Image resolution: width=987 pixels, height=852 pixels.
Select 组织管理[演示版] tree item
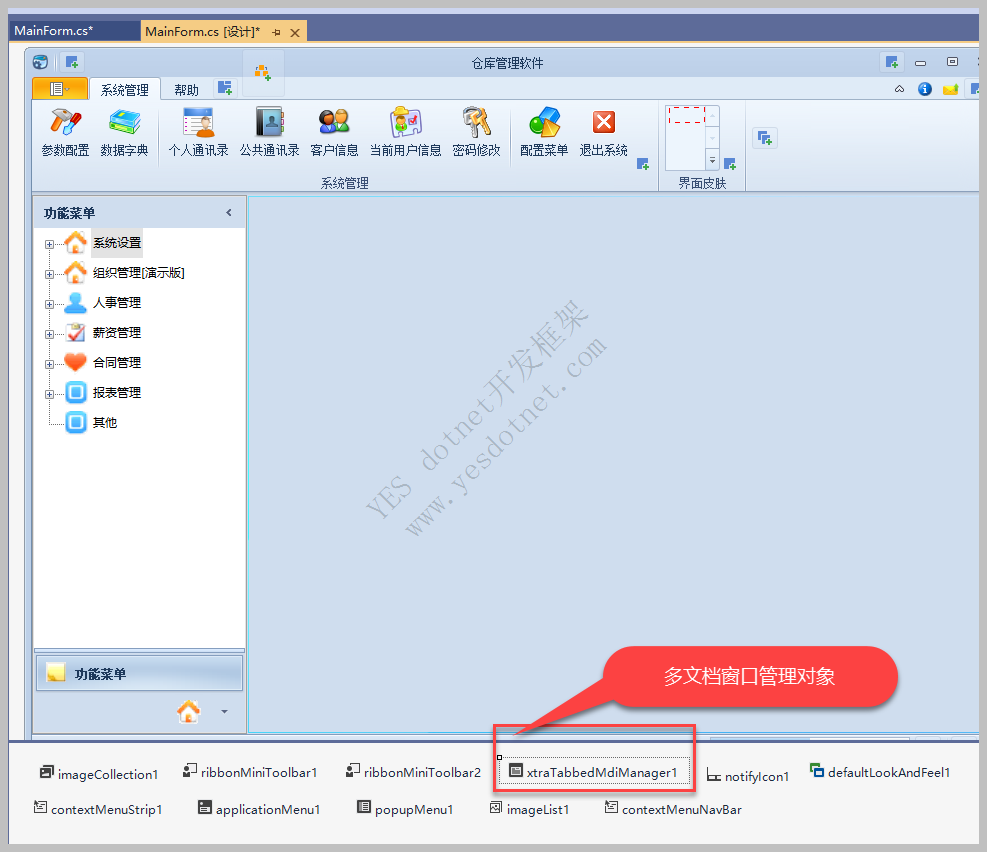(138, 272)
